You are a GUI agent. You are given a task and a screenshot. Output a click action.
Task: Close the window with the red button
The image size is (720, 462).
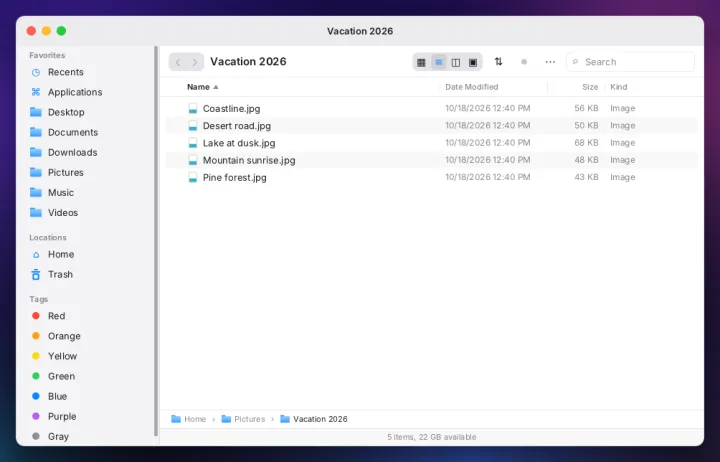point(31,31)
